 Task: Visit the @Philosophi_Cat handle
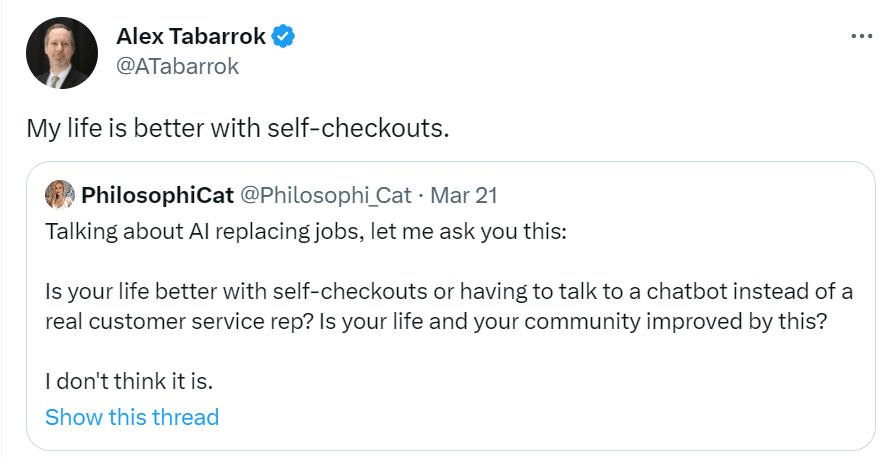point(326,195)
